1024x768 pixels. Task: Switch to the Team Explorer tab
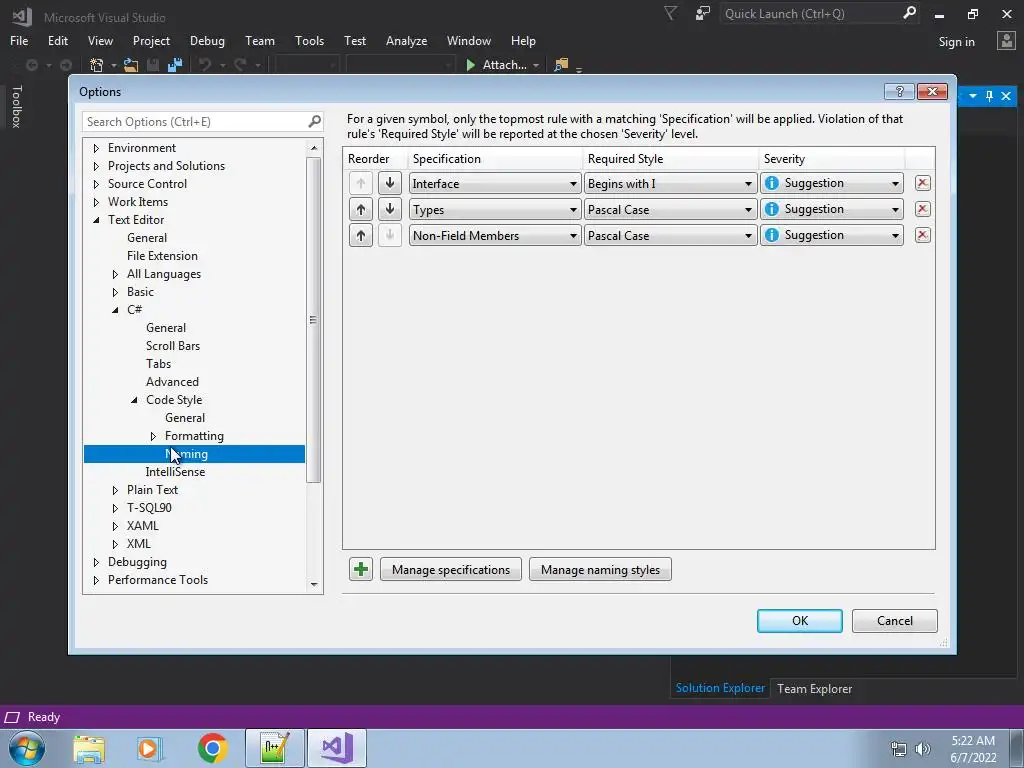[x=814, y=688]
